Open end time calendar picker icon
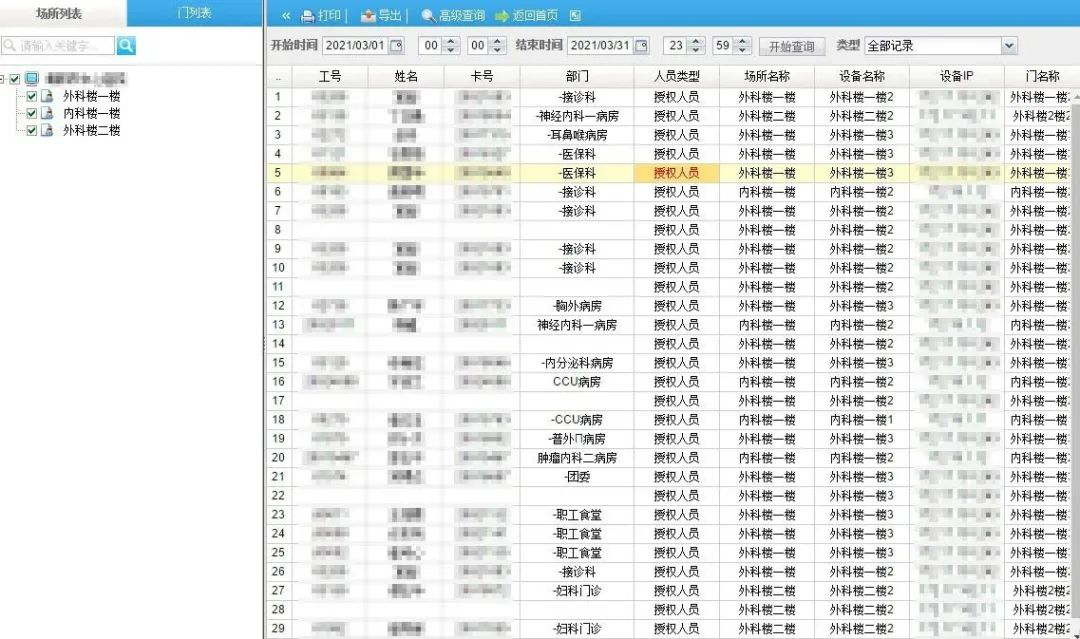The image size is (1080, 639). [641, 46]
